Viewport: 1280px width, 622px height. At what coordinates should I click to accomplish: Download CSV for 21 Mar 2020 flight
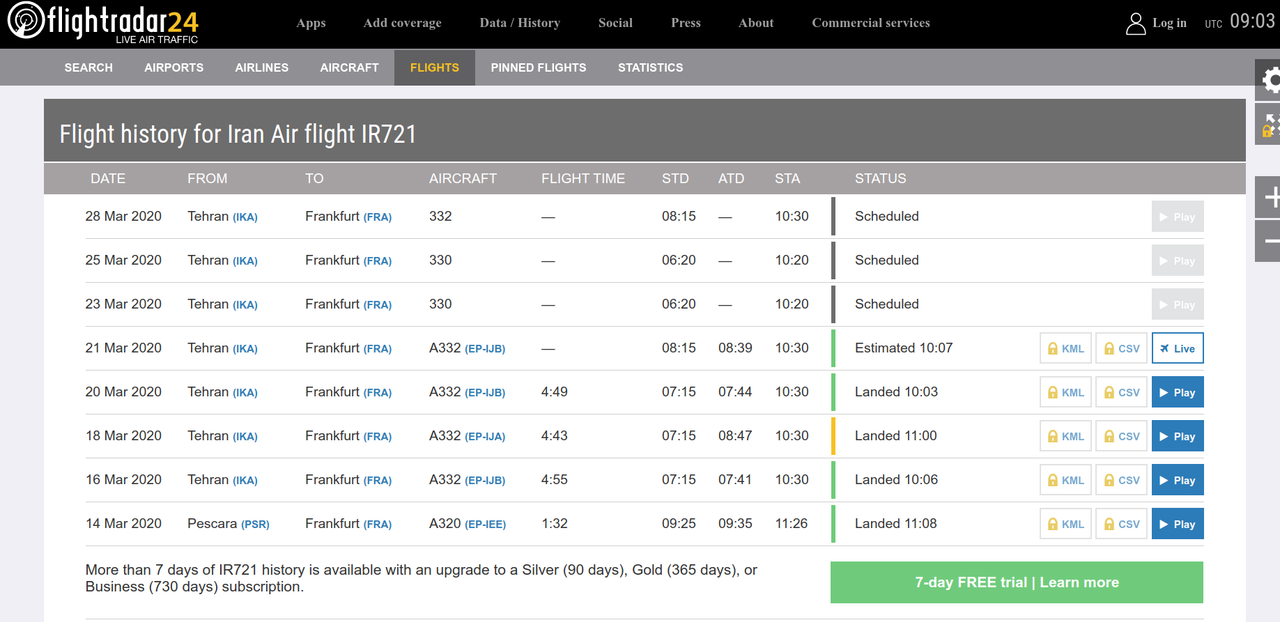point(1122,348)
